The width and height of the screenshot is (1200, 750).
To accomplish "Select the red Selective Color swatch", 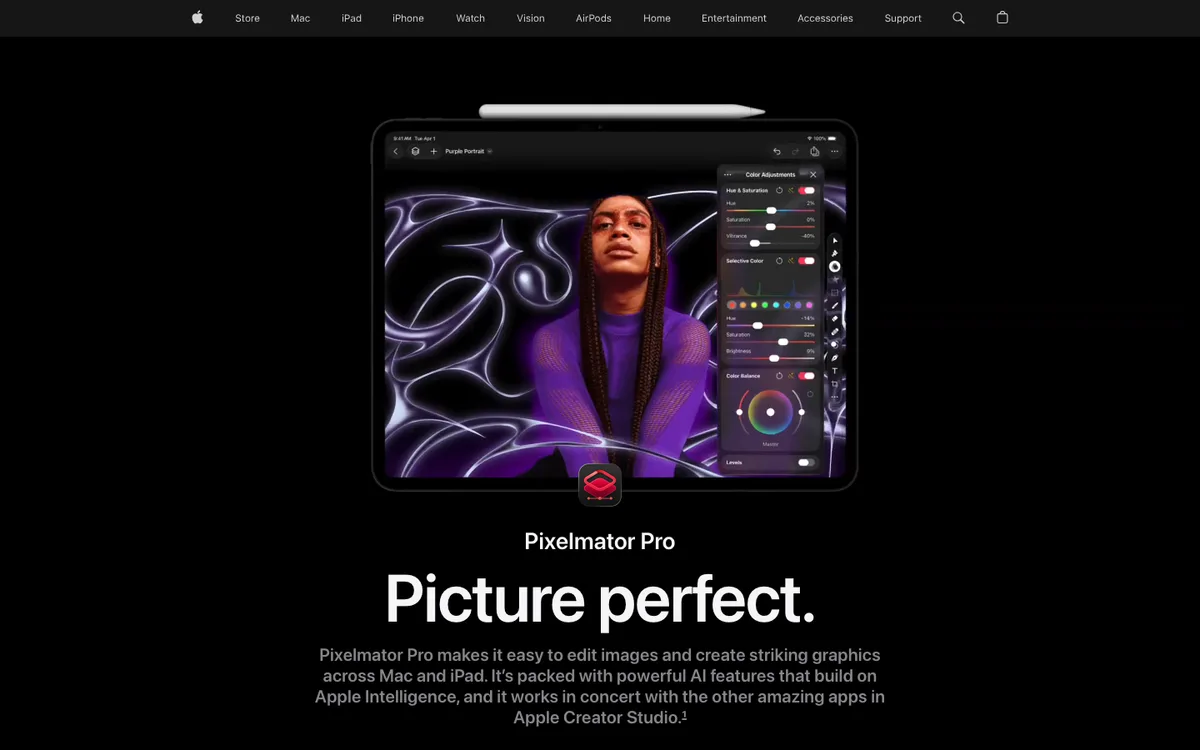I will [x=732, y=305].
